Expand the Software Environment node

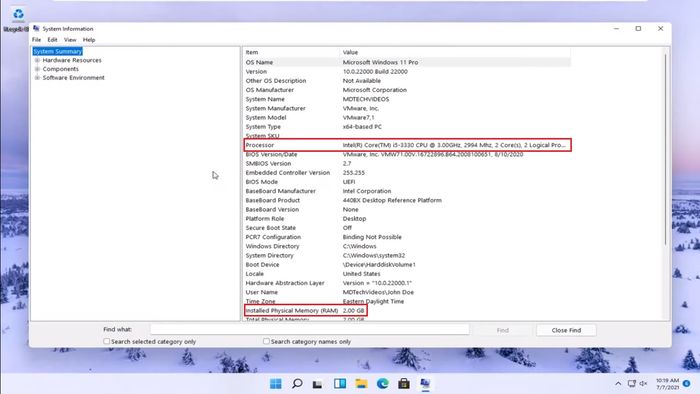coord(38,78)
